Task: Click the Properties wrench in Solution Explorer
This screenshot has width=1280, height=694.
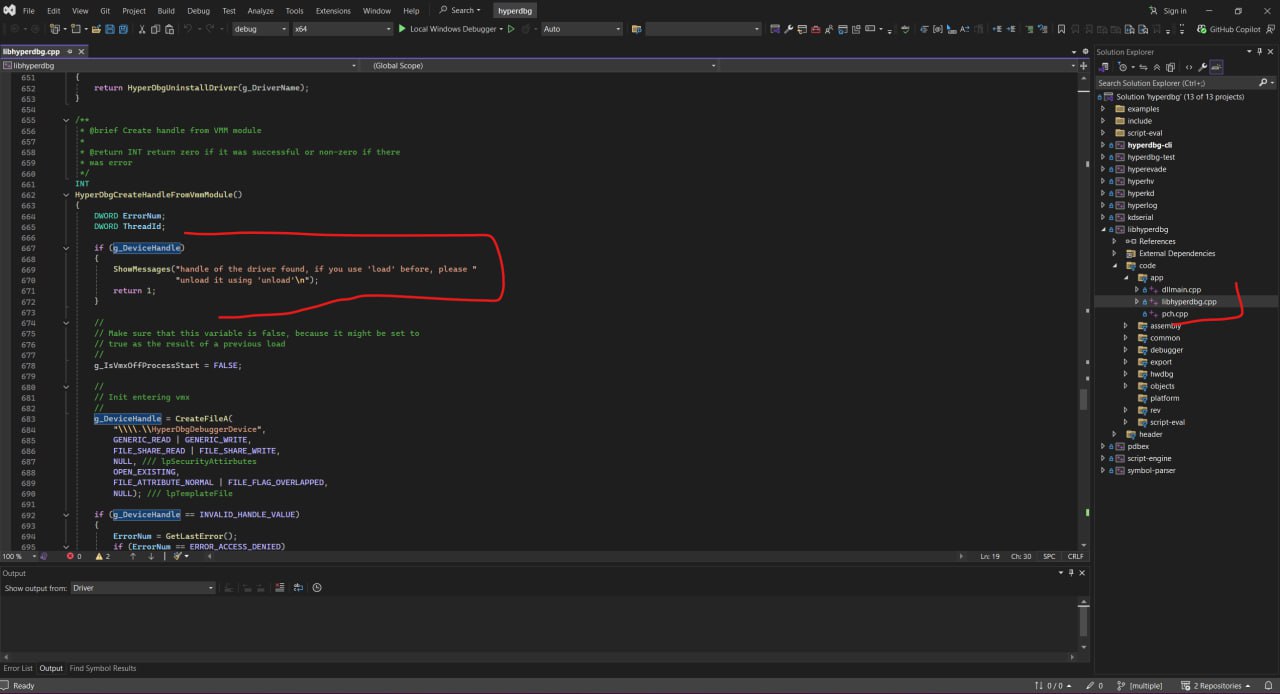Action: coord(1203,67)
